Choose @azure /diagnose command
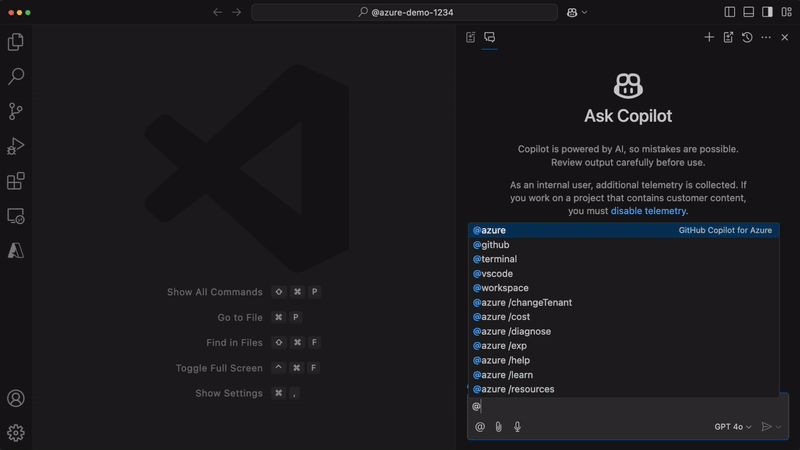 (x=623, y=331)
